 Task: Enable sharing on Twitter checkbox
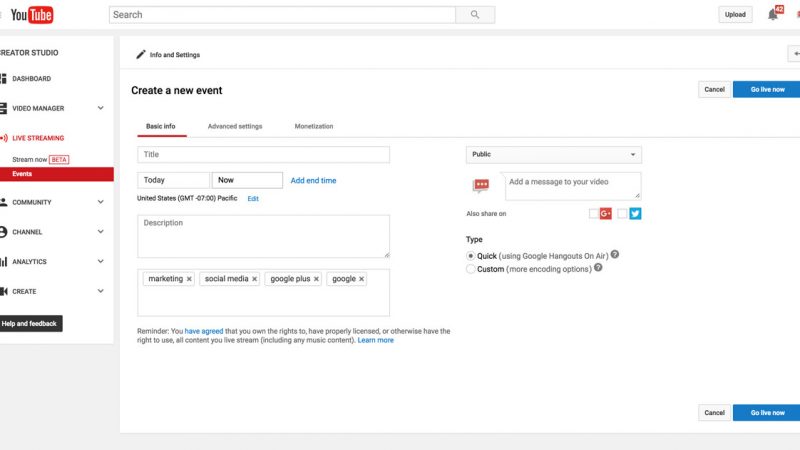click(622, 213)
